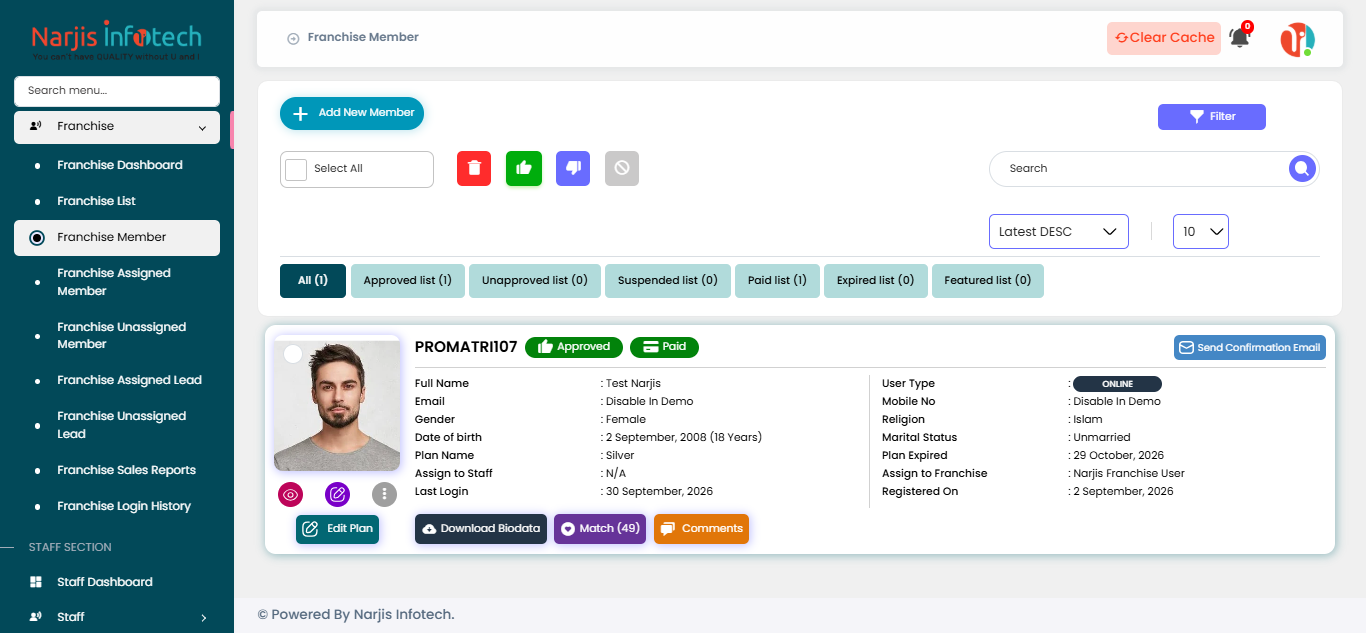Open Franchise Dashboard in sidebar
Viewport: 1366px width, 633px height.
(120, 166)
